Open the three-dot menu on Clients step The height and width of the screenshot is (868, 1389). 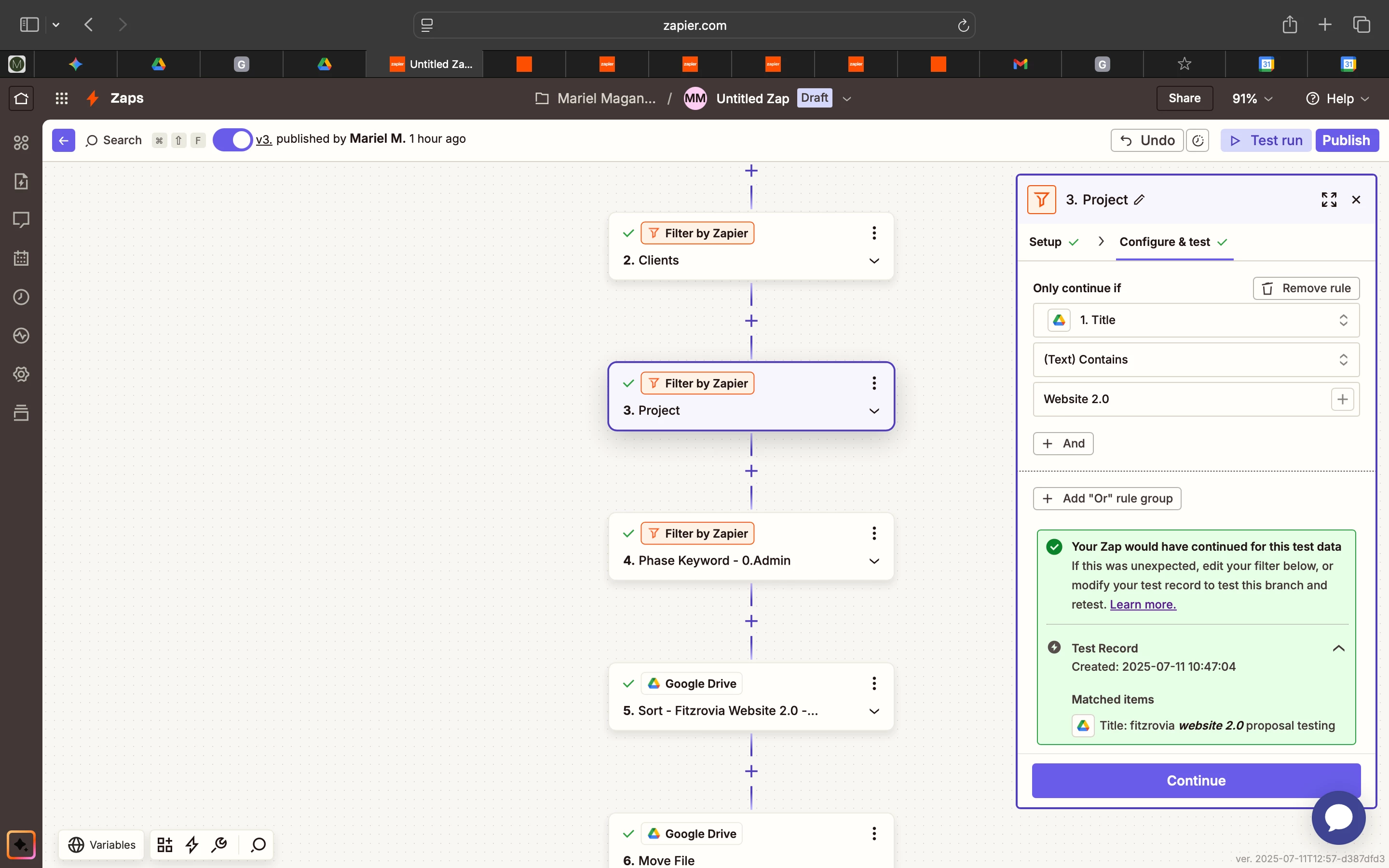(873, 233)
